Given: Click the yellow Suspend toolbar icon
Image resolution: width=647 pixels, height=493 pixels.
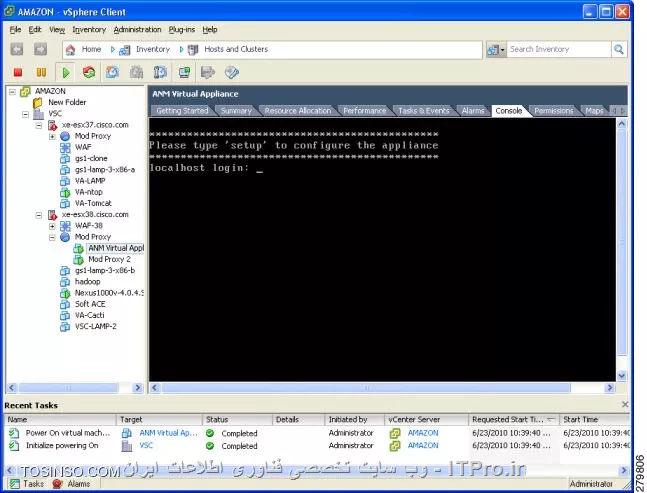Looking at the screenshot, I should coord(41,73).
